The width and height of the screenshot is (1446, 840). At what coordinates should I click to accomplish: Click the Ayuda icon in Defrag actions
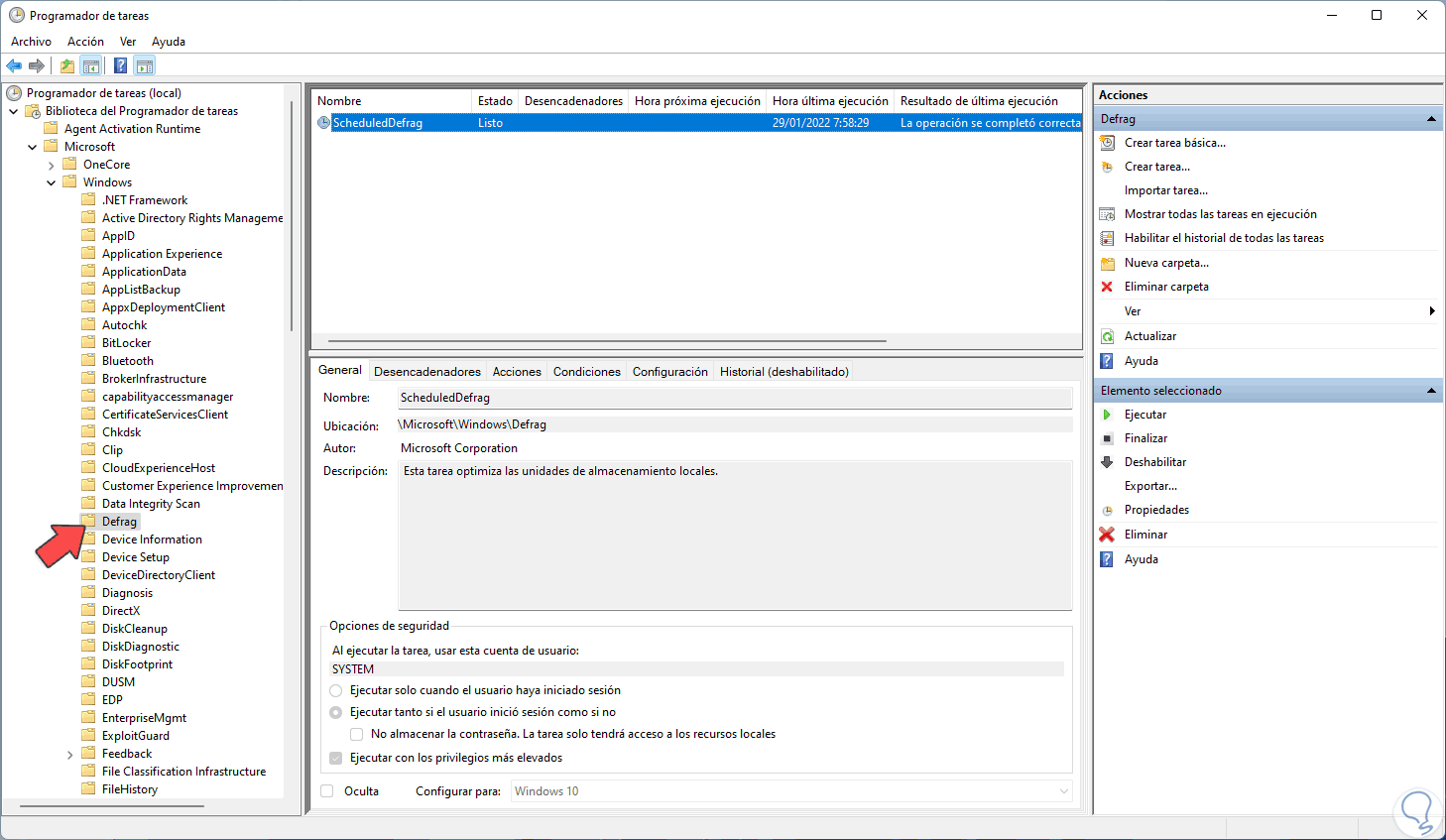click(x=1107, y=361)
